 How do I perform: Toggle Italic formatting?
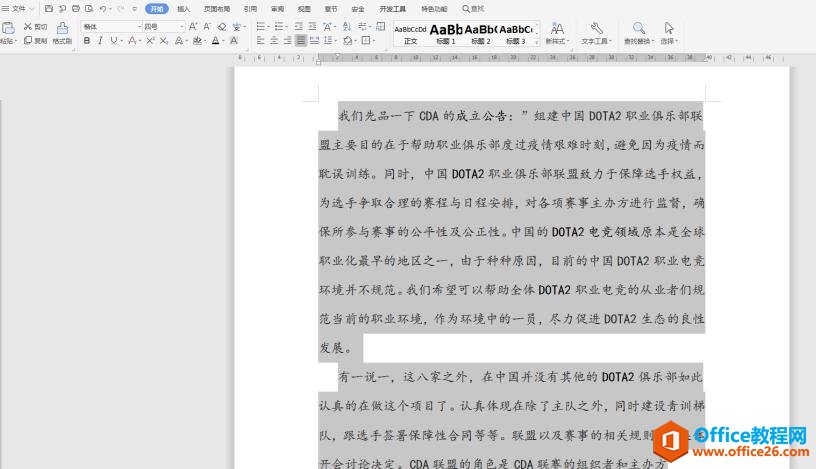(100, 41)
